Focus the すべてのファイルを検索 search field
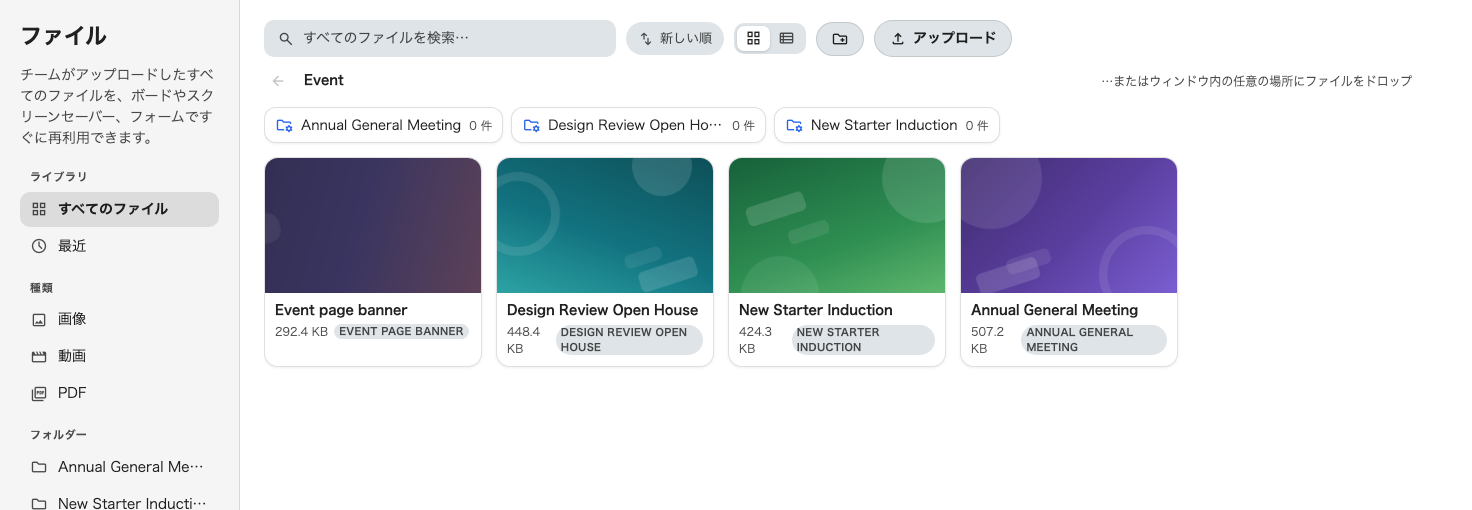 point(440,39)
